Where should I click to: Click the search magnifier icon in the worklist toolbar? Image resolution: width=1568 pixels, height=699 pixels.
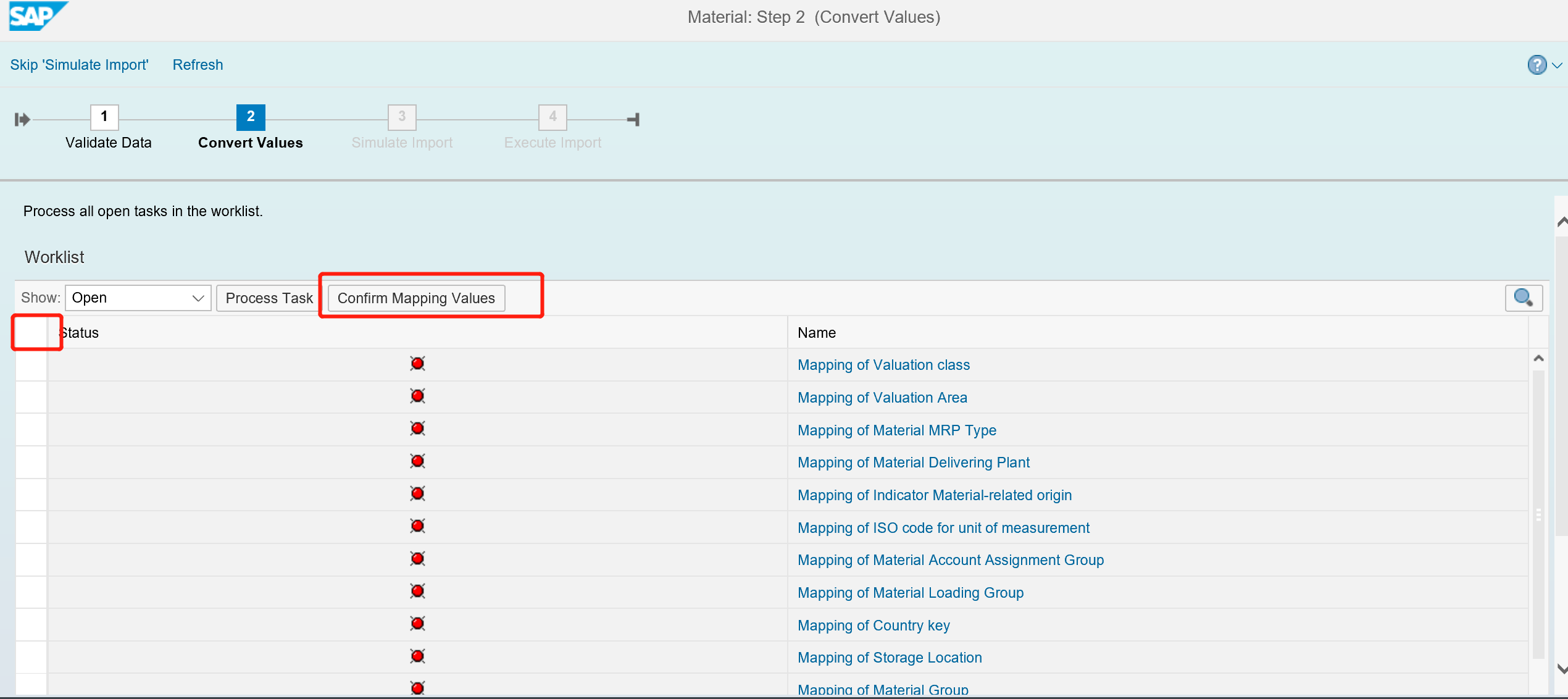[x=1524, y=298]
